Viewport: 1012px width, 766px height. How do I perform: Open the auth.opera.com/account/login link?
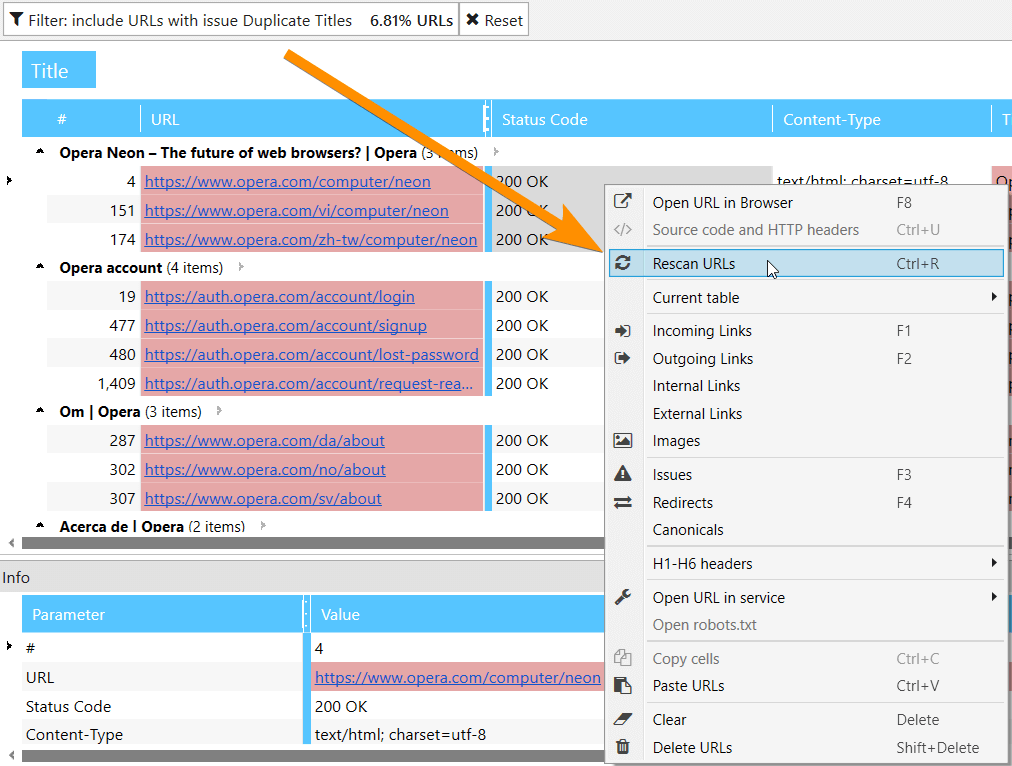(x=279, y=297)
